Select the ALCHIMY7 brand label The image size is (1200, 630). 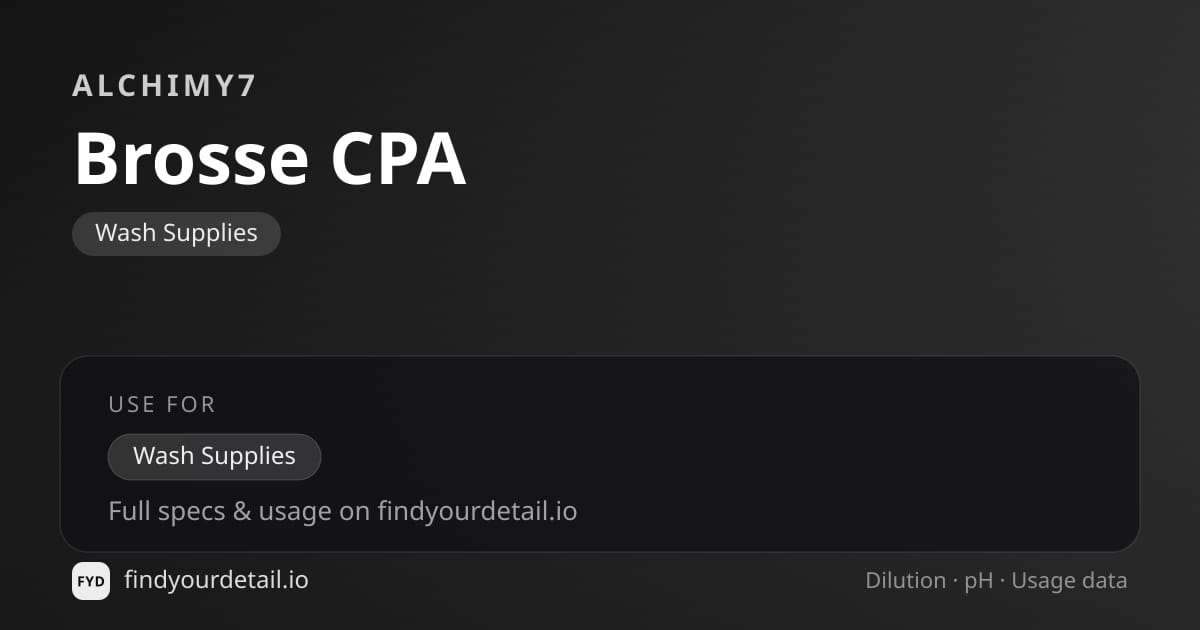[x=165, y=86]
